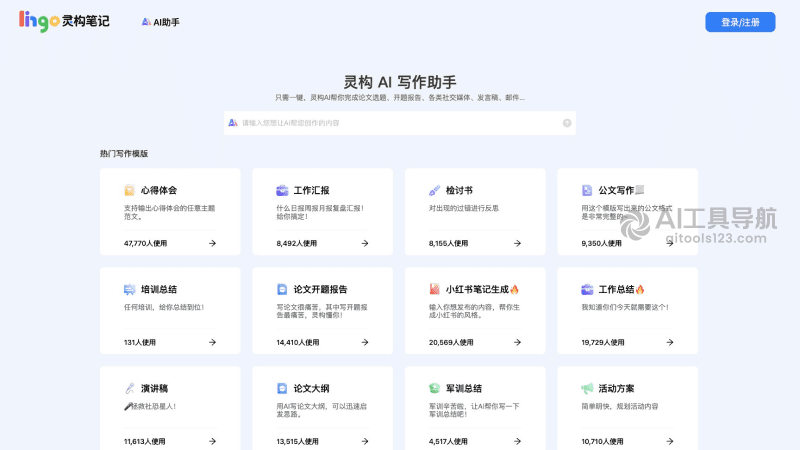This screenshot has height=450, width=800.
Task: Open the 小红书笔记生成 card arrow
Action: pyautogui.click(x=517, y=342)
